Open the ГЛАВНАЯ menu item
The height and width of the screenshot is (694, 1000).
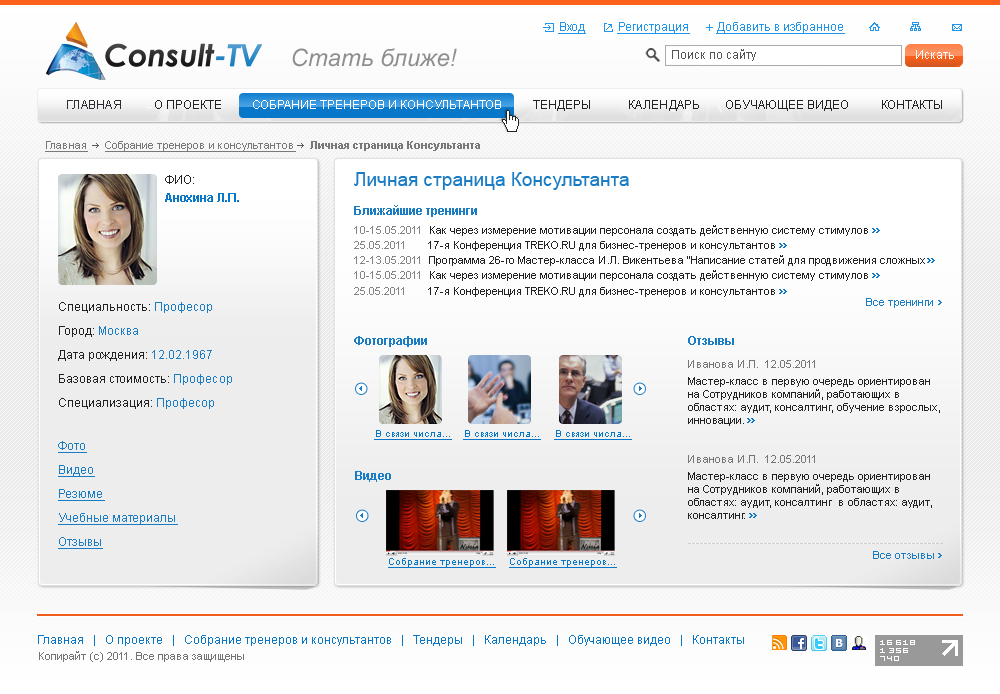coord(94,105)
